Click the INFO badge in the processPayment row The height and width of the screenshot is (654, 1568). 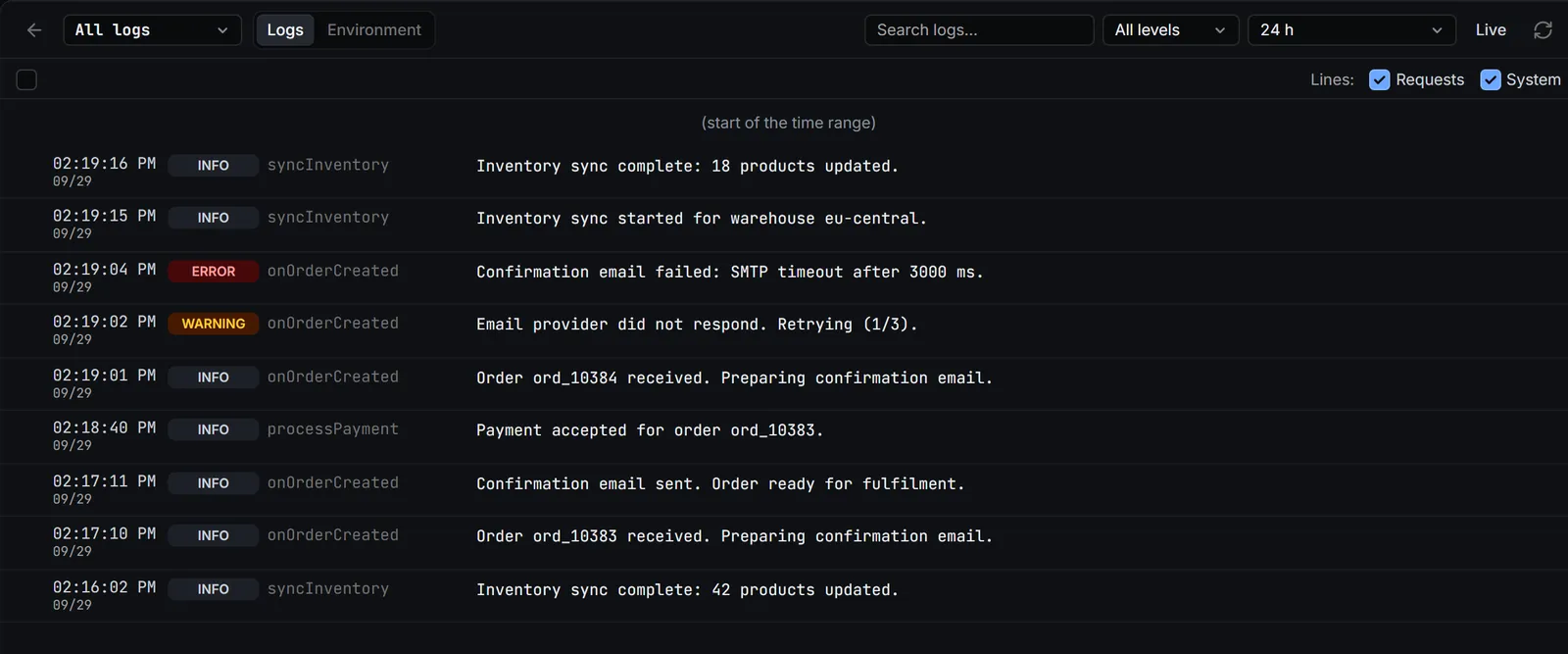click(x=214, y=430)
